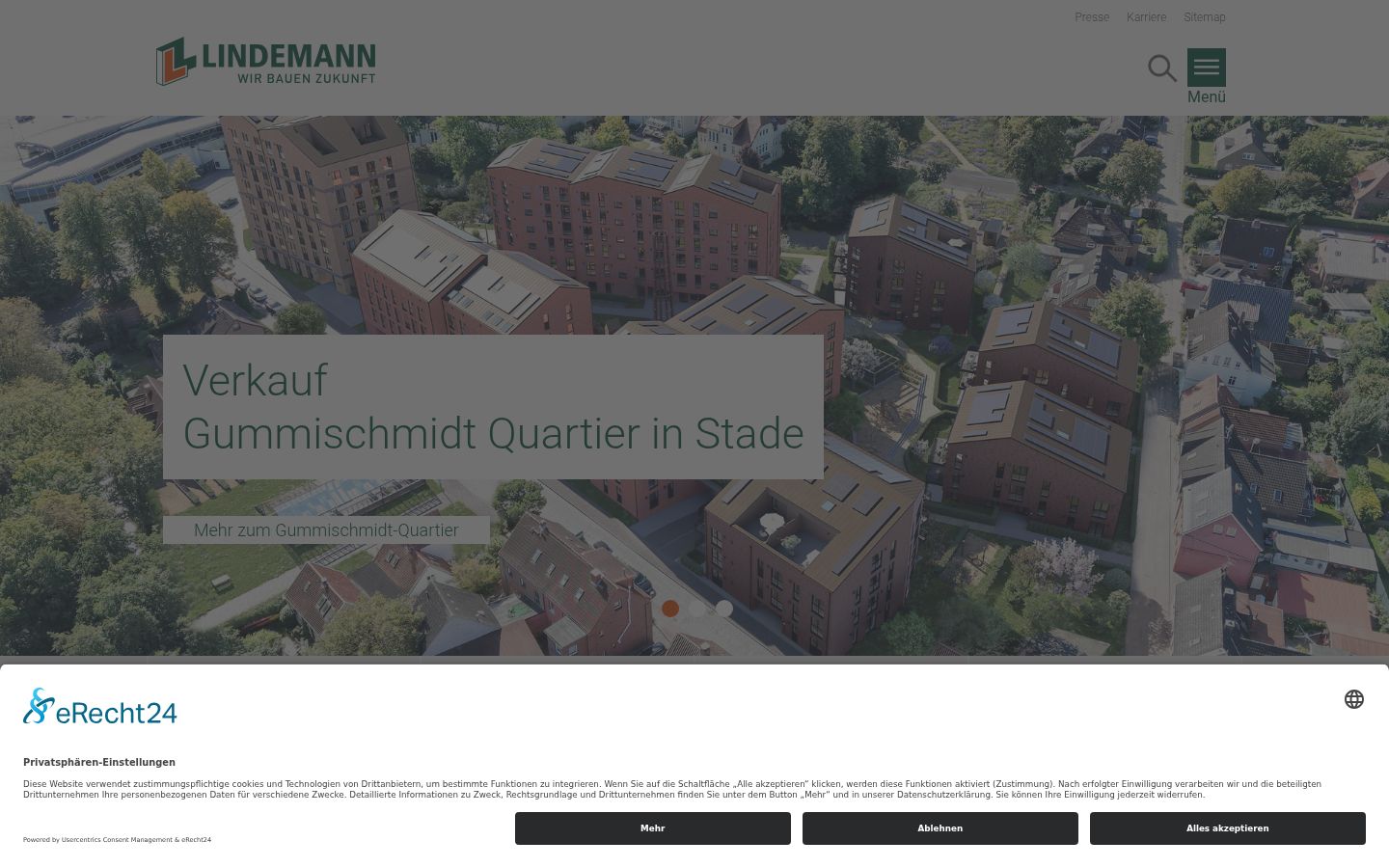Open the Karriere link
Image resolution: width=1389 pixels, height=868 pixels.
[x=1147, y=17]
